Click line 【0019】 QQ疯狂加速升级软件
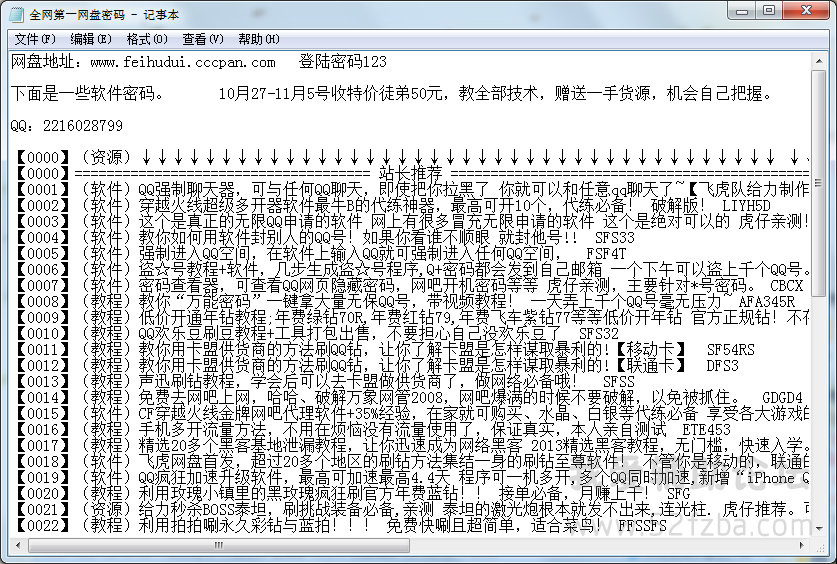Viewport: 837px width, 564px height. pos(411,478)
